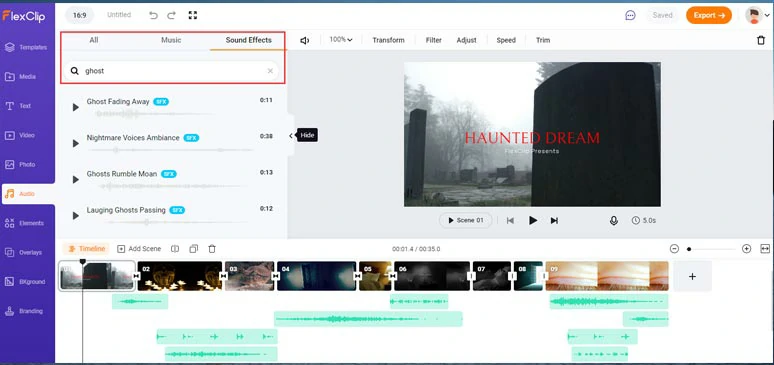The width and height of the screenshot is (774, 365).
Task: Click the undo arrow icon
Action: [x=154, y=15]
